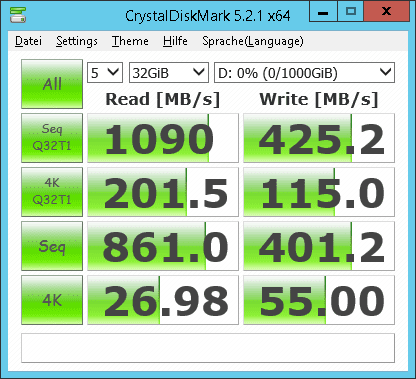Viewport: 416px width, 379px height.
Task: Click the CrystalDiskMark app icon in title bar
Action: click(x=18, y=15)
